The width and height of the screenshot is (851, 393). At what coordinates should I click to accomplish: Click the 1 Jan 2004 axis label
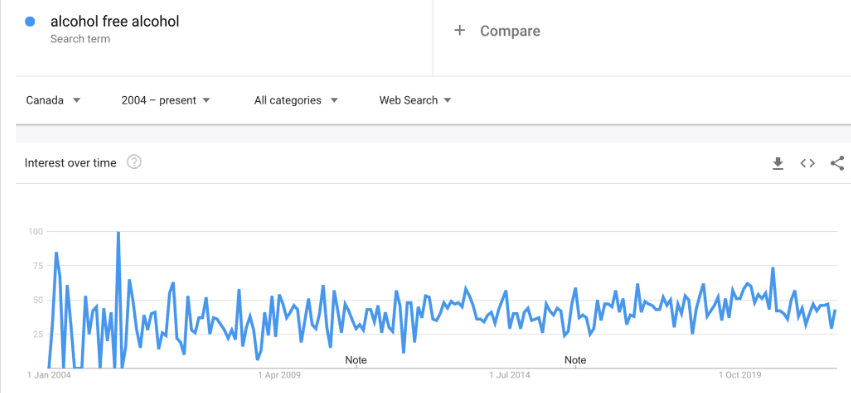[49, 375]
